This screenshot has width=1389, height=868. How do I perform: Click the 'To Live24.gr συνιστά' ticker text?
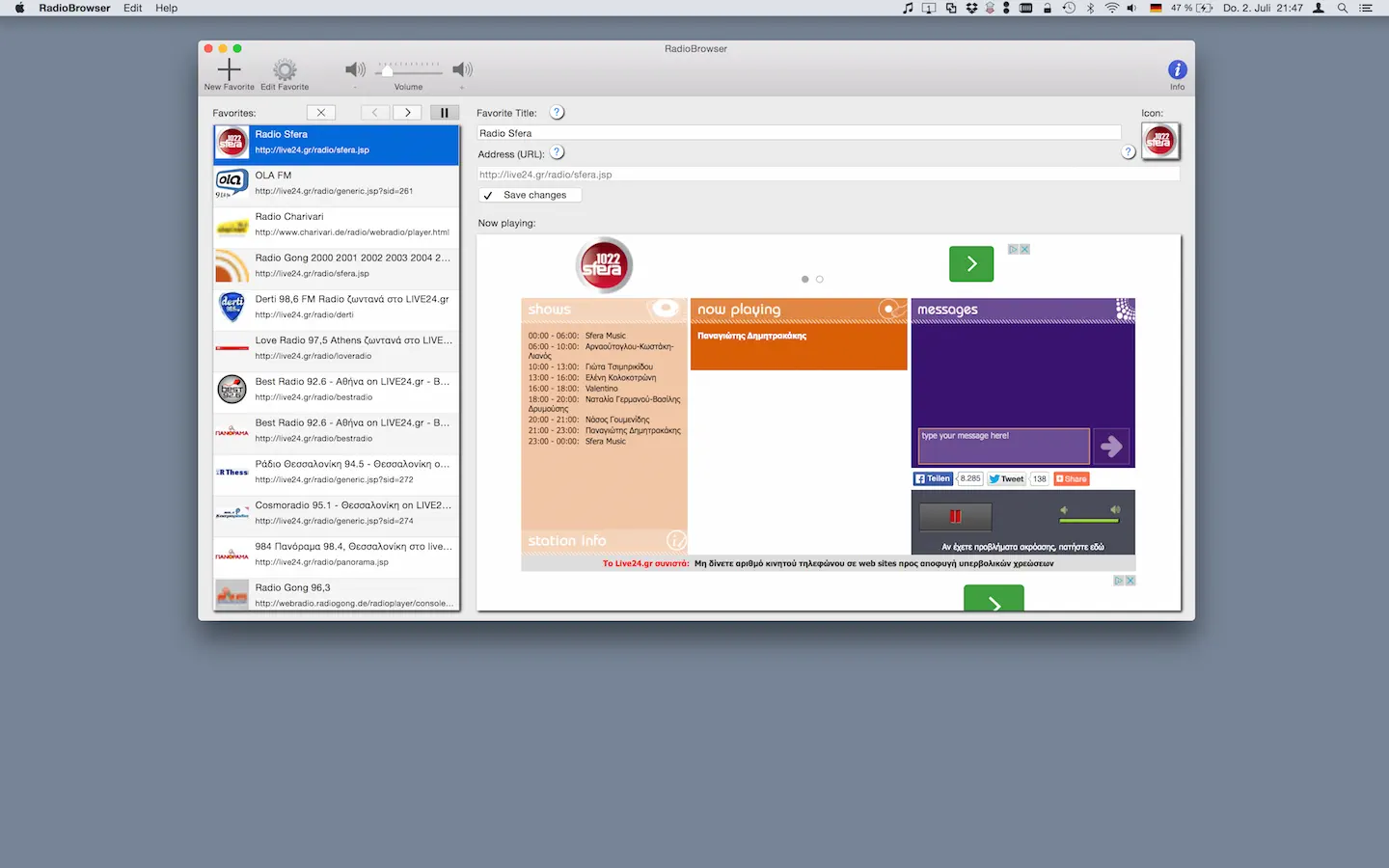point(646,563)
